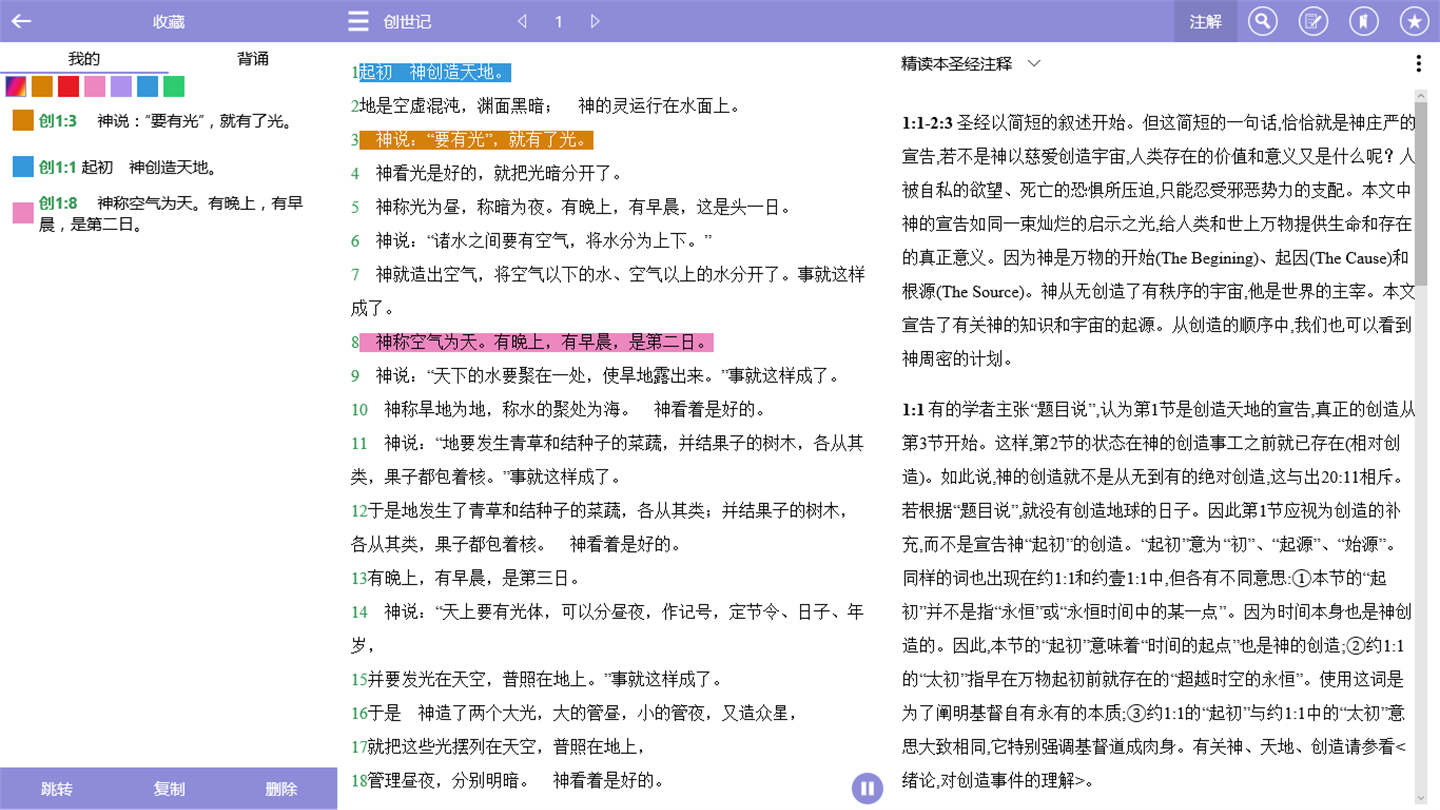The height and width of the screenshot is (810, 1440).
Task: Select verse 10 神称旱地为地
Action: [x=559, y=409]
